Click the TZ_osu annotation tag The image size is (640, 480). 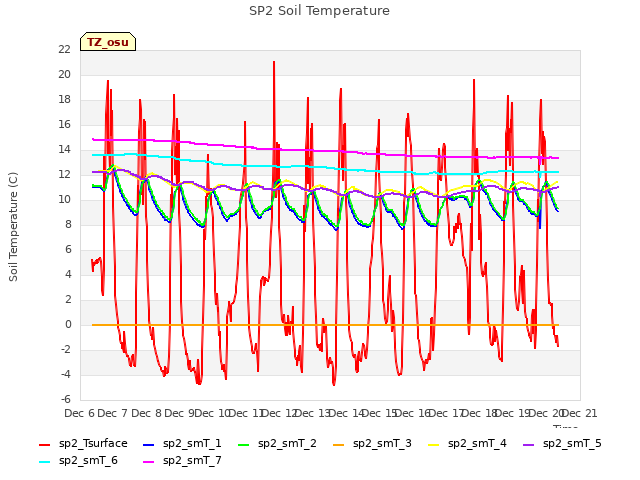(108, 42)
